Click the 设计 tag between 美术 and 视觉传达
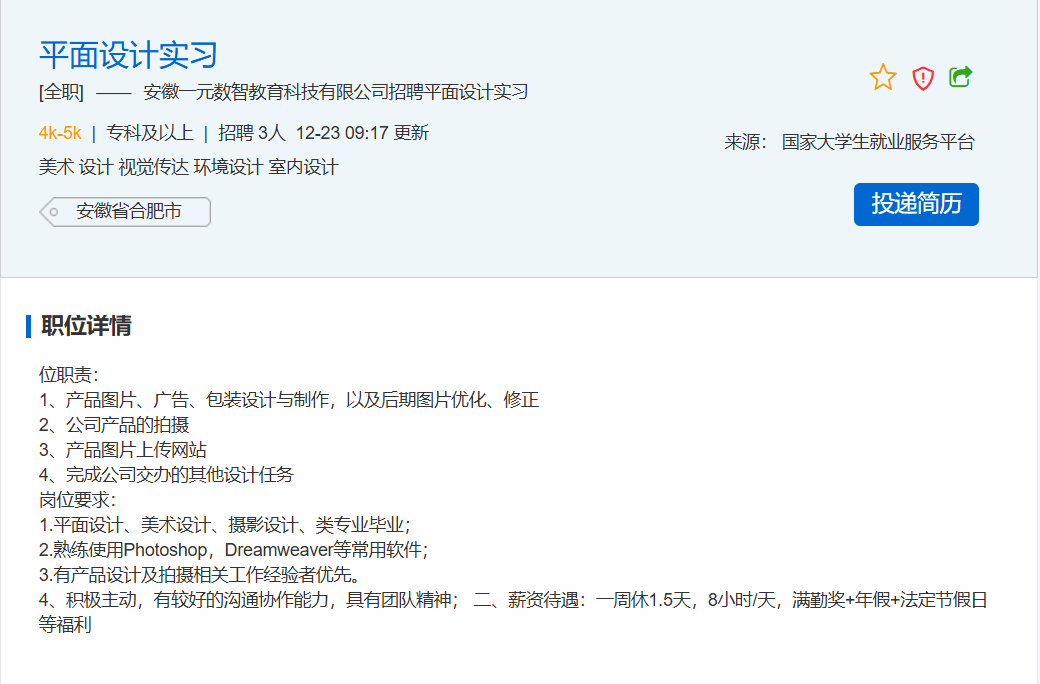 tap(96, 167)
